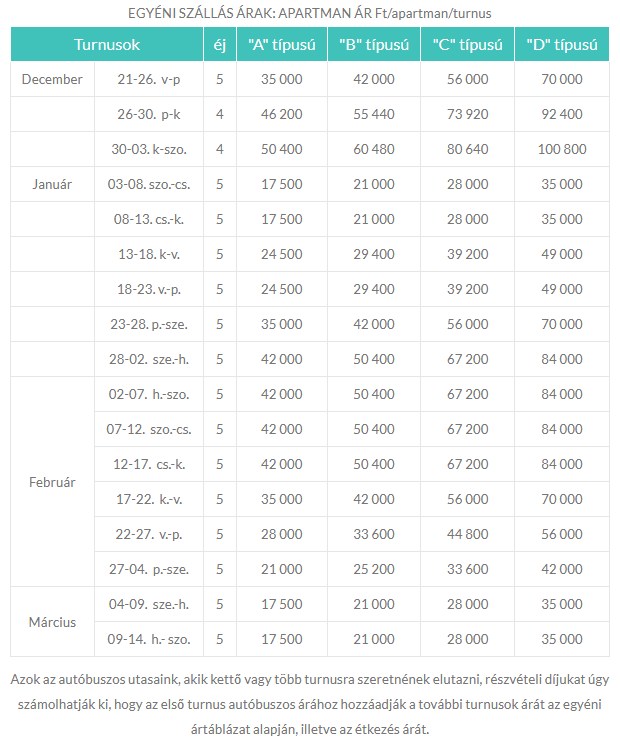The width and height of the screenshot is (620, 749).
Task: Select the December month cell
Action: (x=52, y=80)
